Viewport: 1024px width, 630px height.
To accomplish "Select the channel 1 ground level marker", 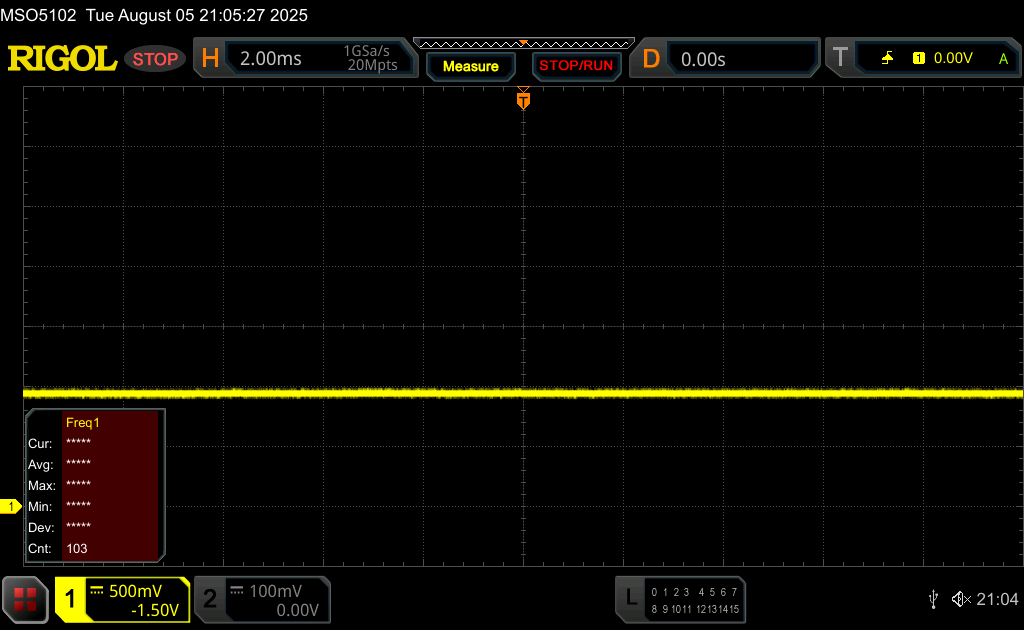I will click(11, 507).
